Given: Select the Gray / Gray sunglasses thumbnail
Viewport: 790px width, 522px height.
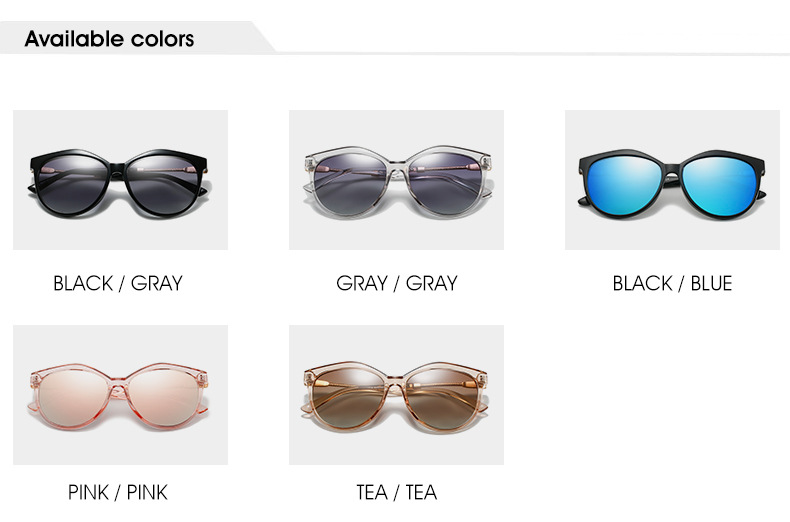Looking at the screenshot, I should pyautogui.click(x=397, y=180).
